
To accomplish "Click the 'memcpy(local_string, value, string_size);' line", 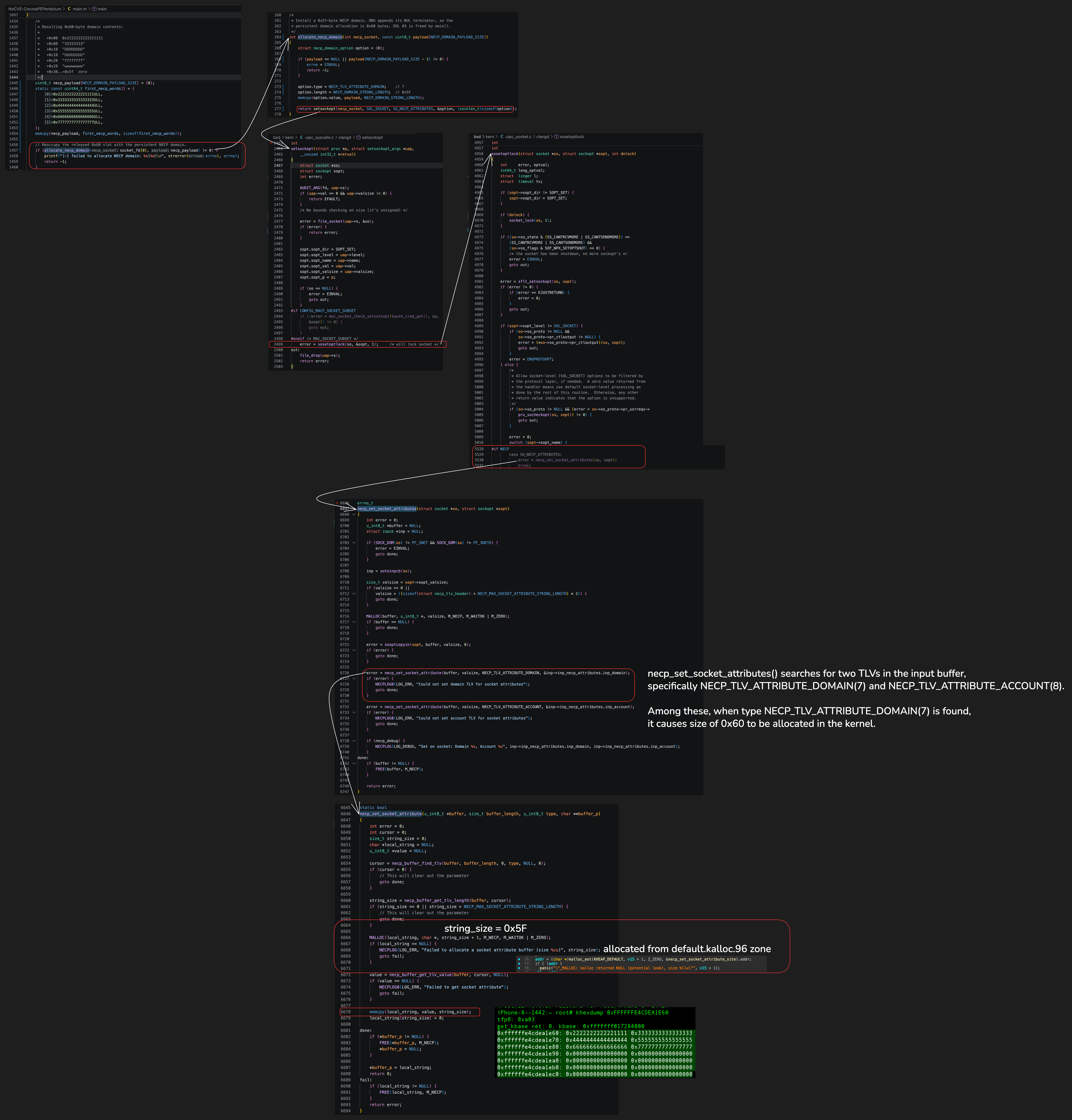I will click(x=421, y=1012).
